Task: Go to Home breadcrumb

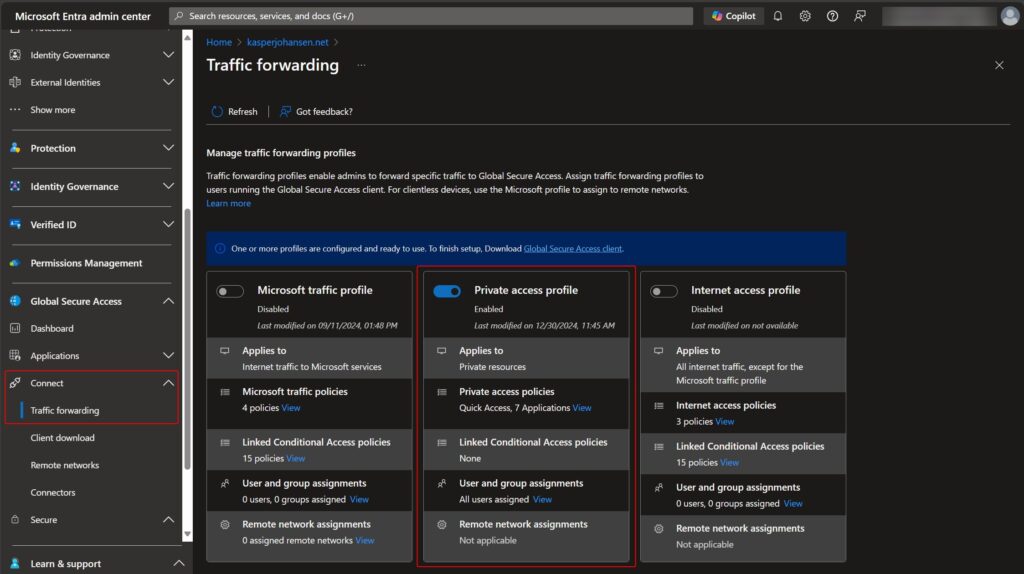Action: (219, 42)
